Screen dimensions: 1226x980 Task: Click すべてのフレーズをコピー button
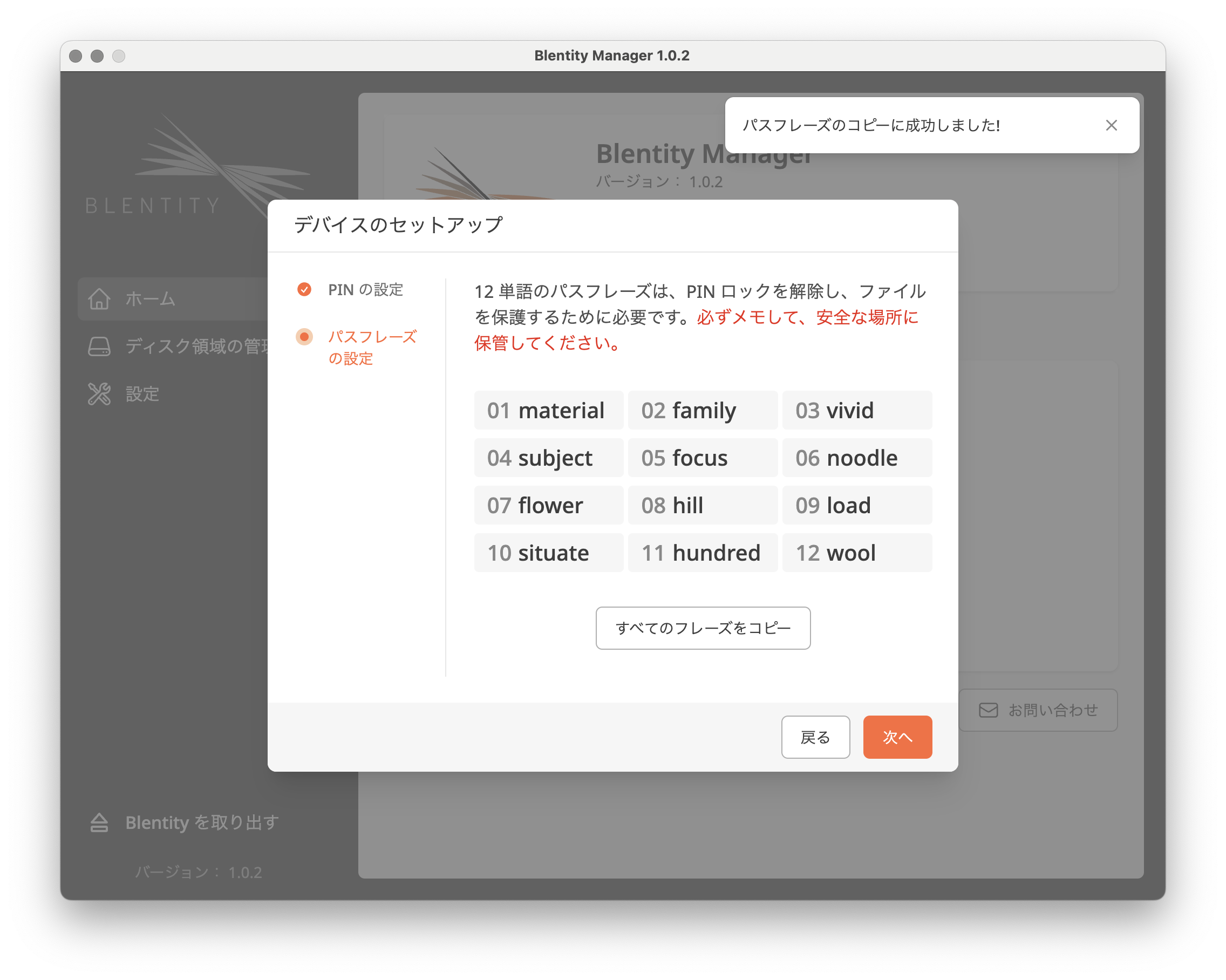(703, 628)
